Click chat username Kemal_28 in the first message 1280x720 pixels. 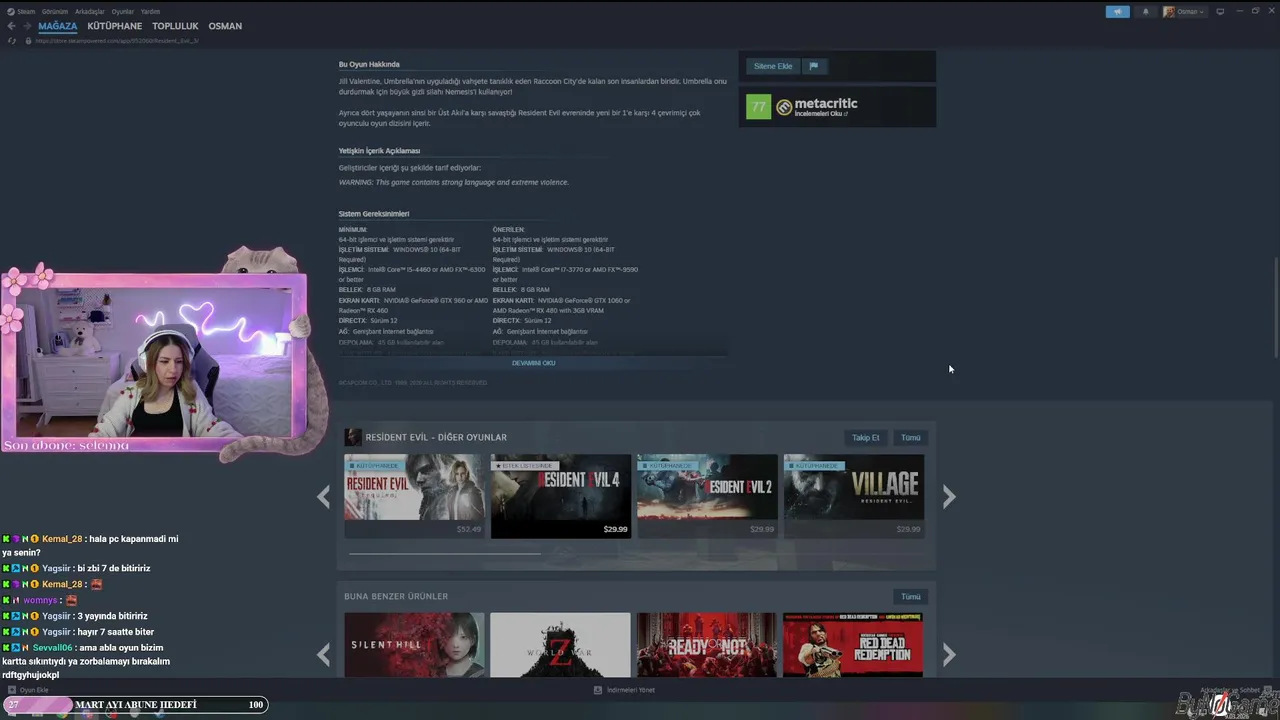pos(62,539)
